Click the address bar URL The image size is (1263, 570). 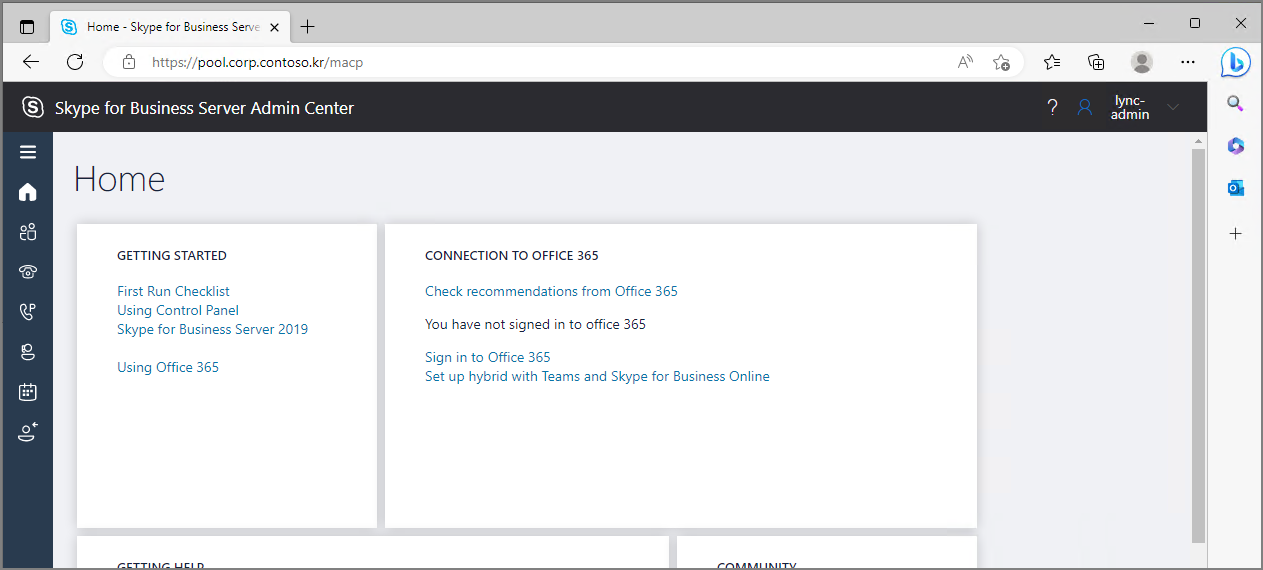coord(257,62)
